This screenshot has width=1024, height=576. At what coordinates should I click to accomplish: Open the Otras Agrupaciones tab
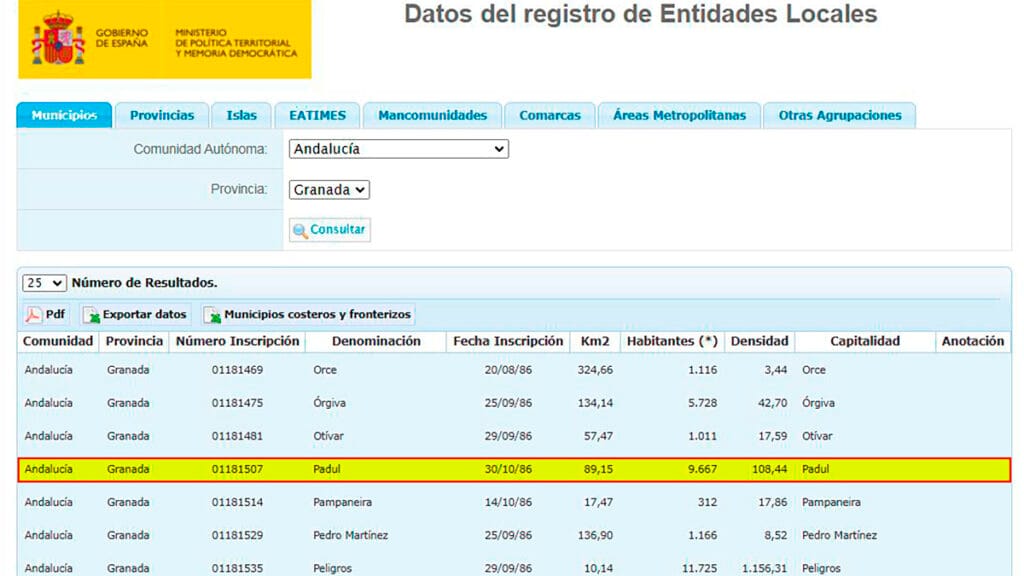[x=839, y=114]
